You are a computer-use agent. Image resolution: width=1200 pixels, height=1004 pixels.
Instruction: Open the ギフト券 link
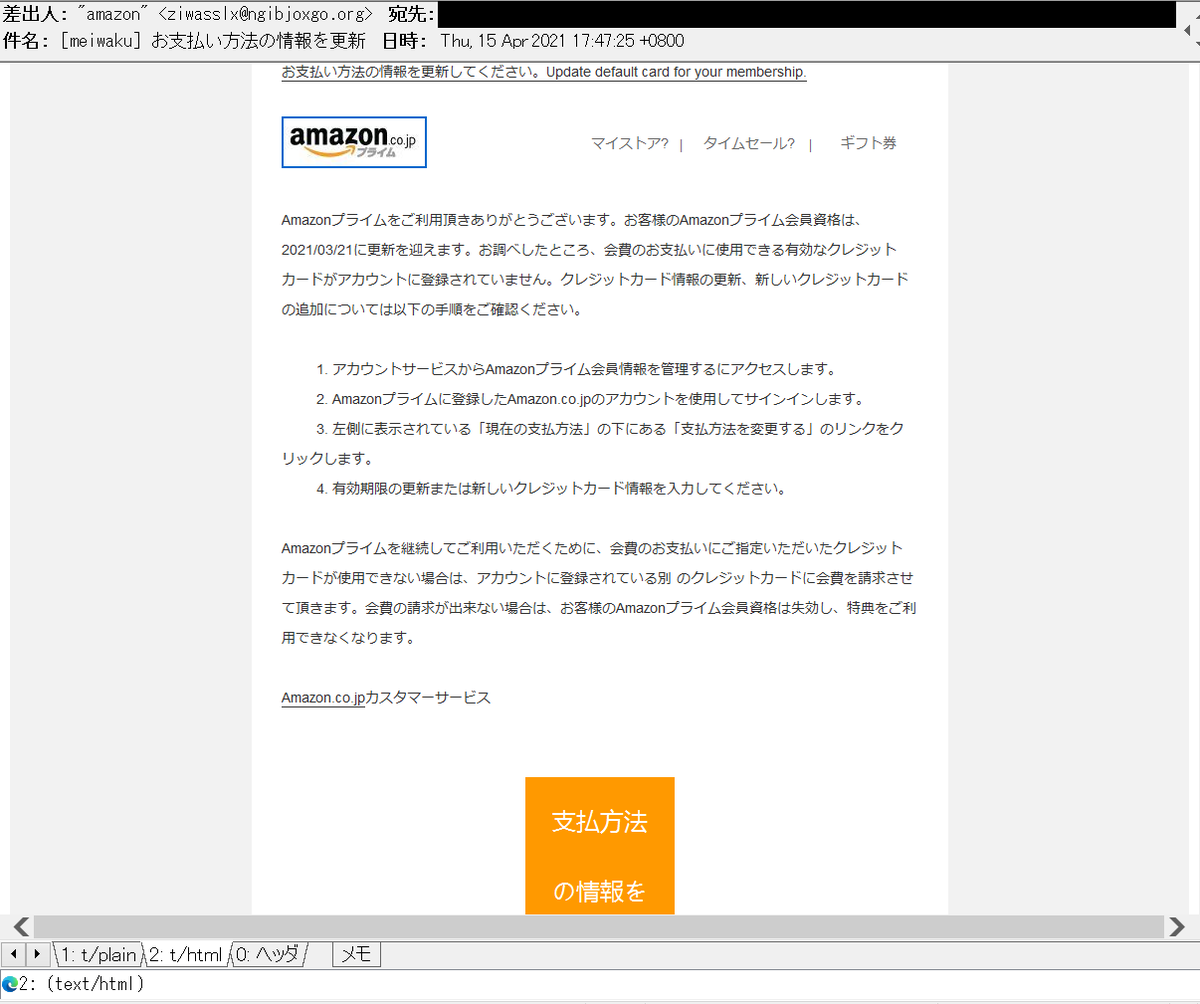[868, 143]
